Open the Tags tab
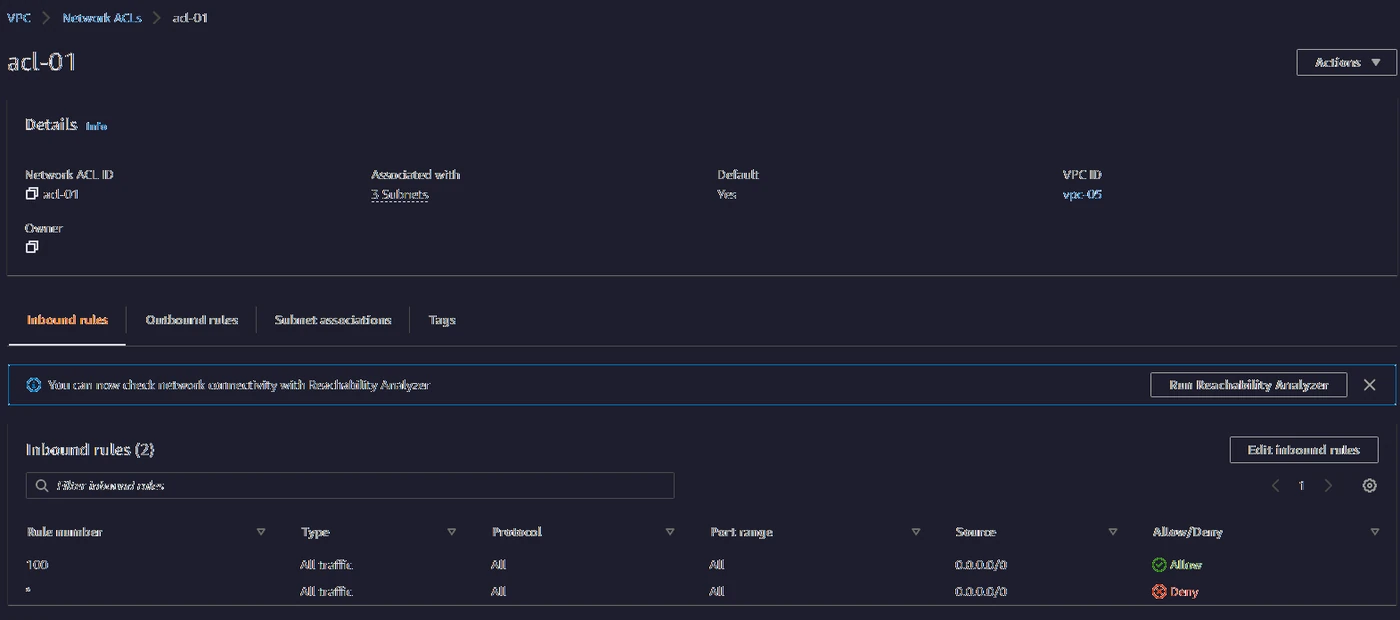The height and width of the screenshot is (620, 1400). [x=442, y=320]
